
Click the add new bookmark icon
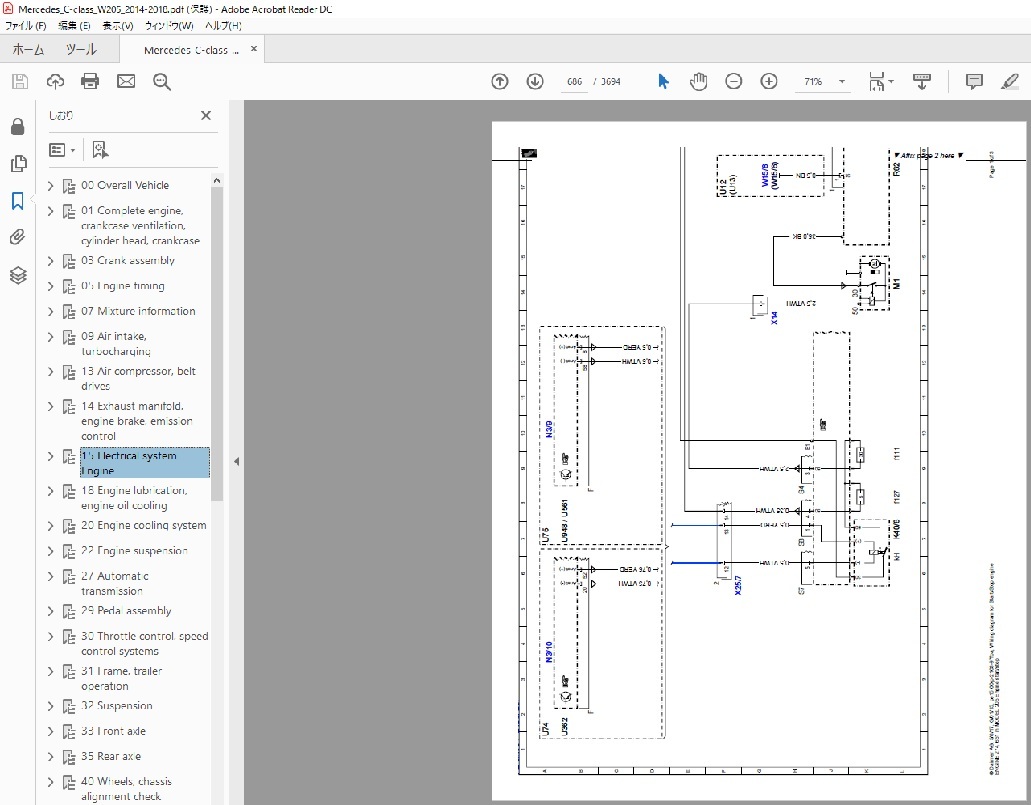click(x=100, y=150)
